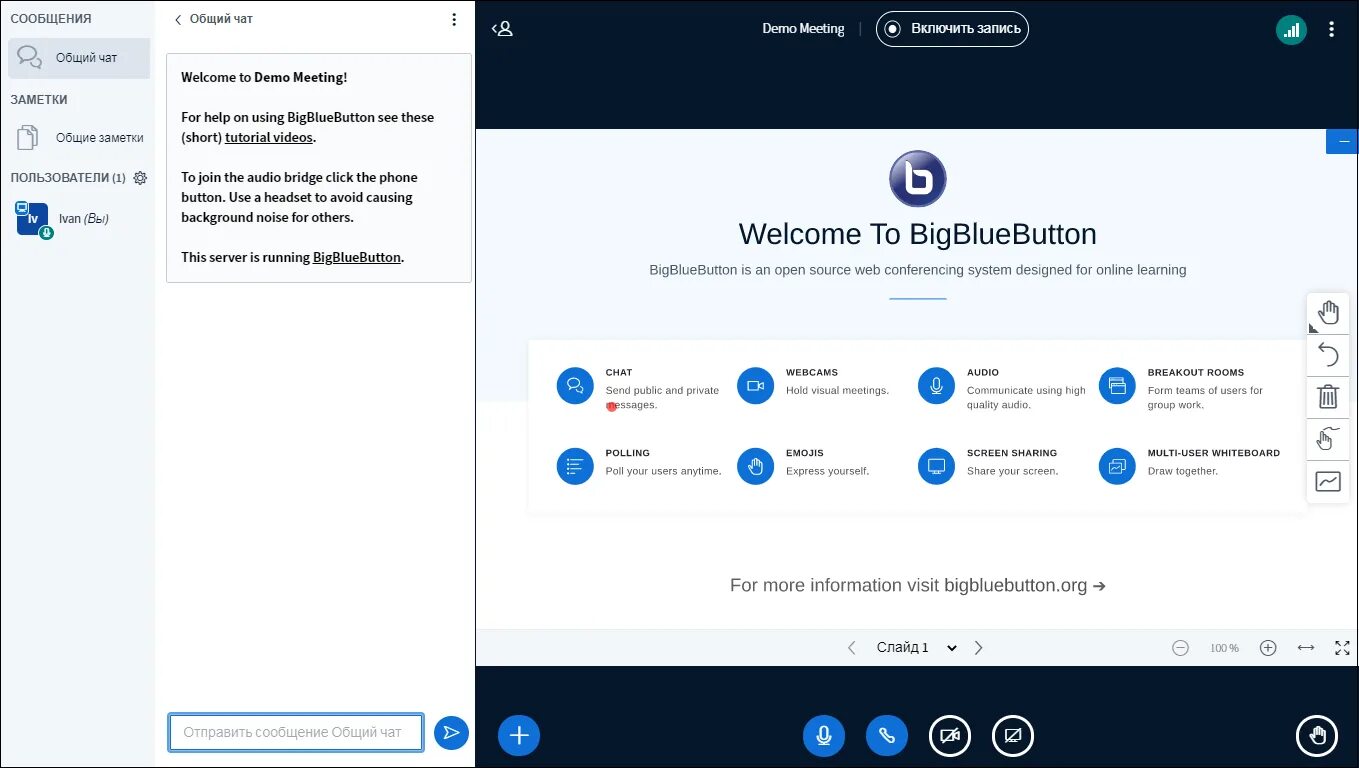Viewport: 1359px width, 768px height.
Task: Undo the last whiteboard annotation
Action: click(1328, 355)
